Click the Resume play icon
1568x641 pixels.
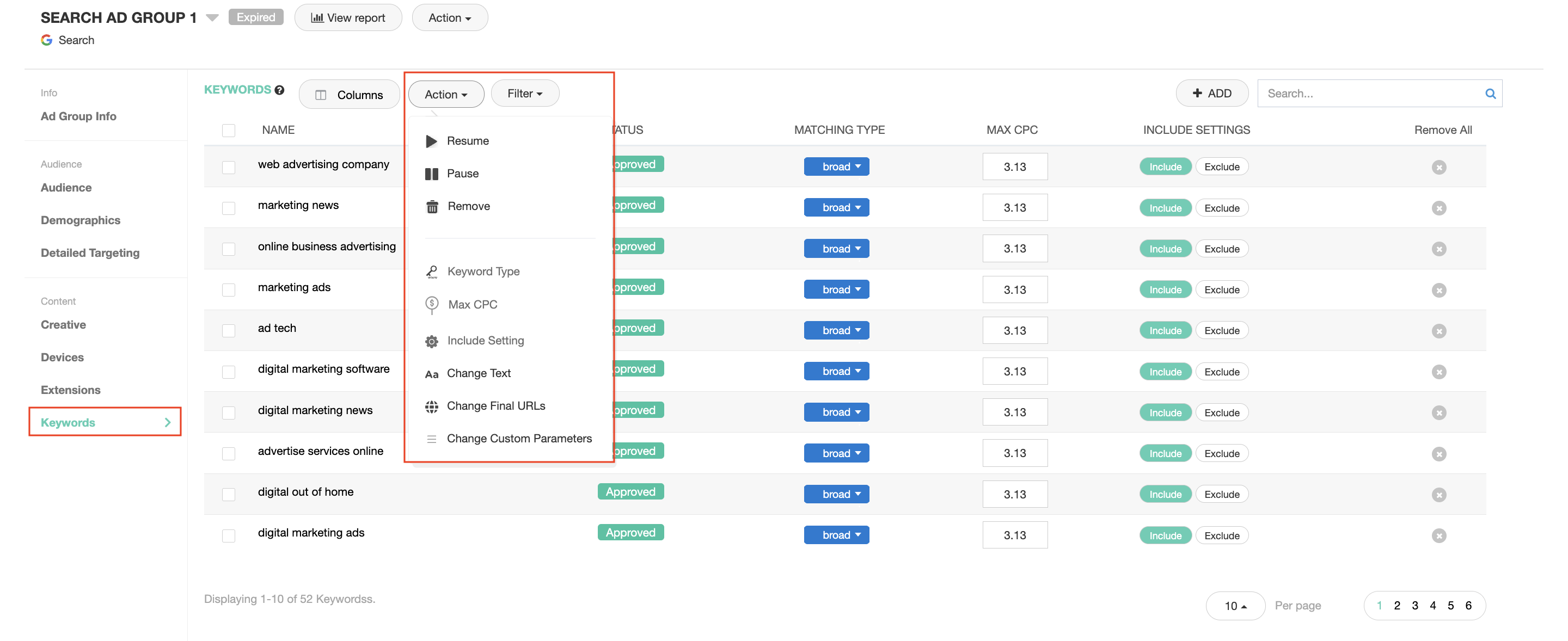click(432, 141)
